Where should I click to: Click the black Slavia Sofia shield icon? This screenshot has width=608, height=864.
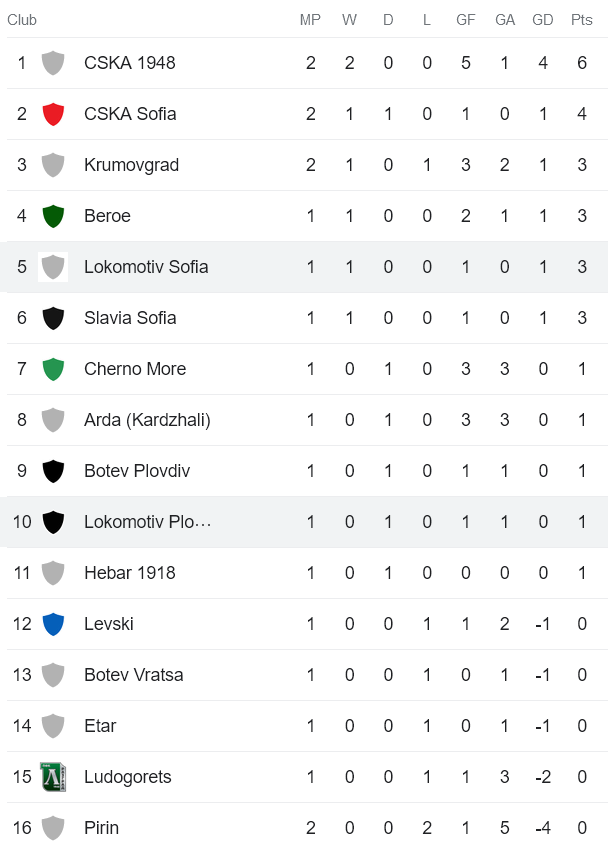(52, 318)
